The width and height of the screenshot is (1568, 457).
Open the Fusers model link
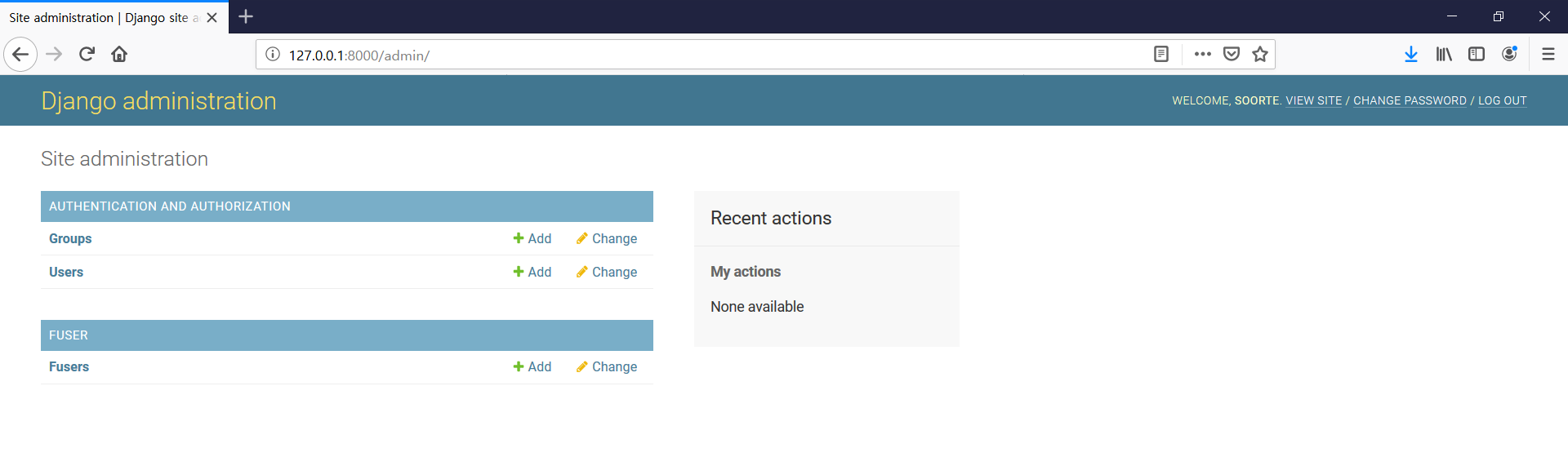point(69,367)
